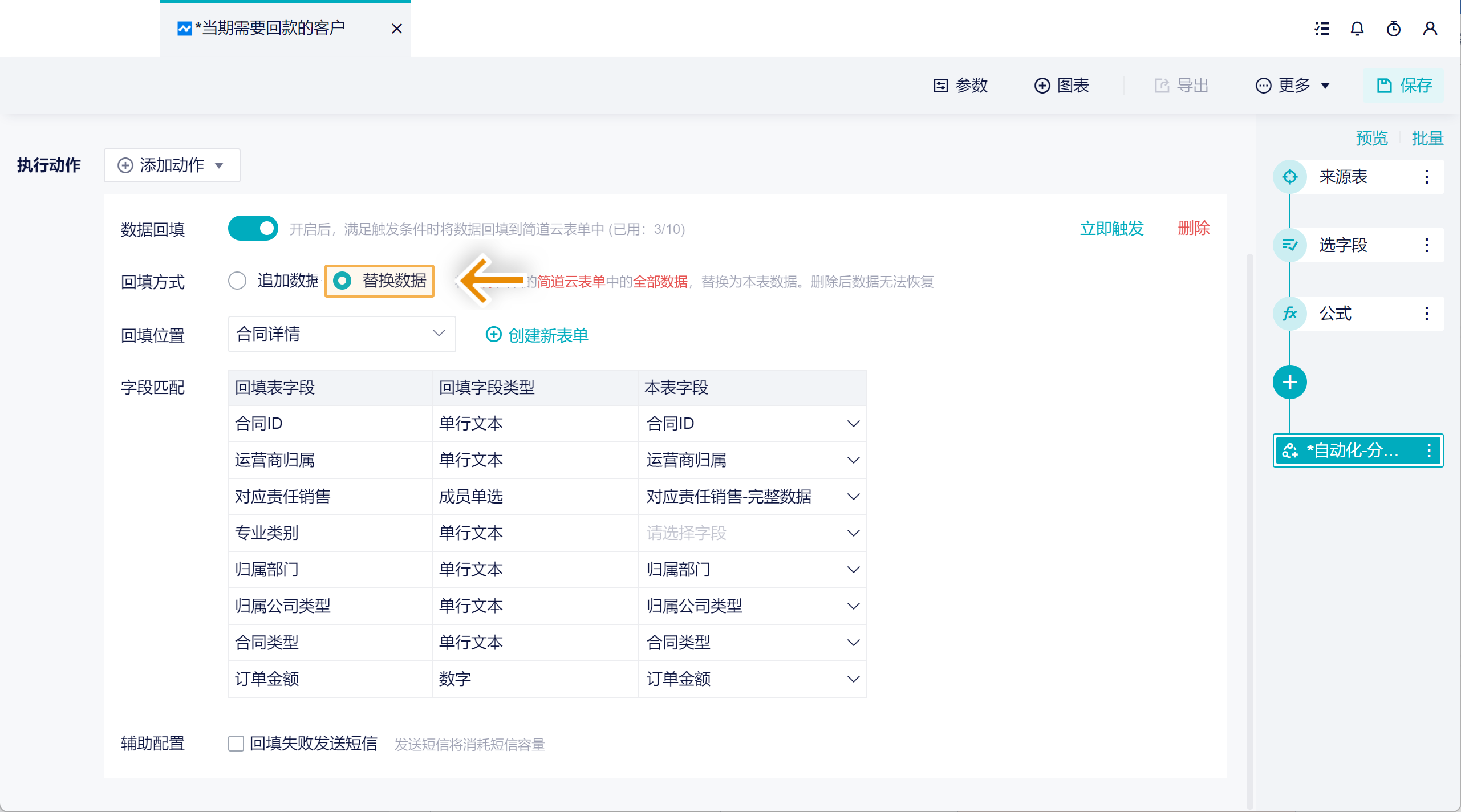The width and height of the screenshot is (1461, 812).
Task: Open the 更多 menu
Action: tap(1293, 86)
